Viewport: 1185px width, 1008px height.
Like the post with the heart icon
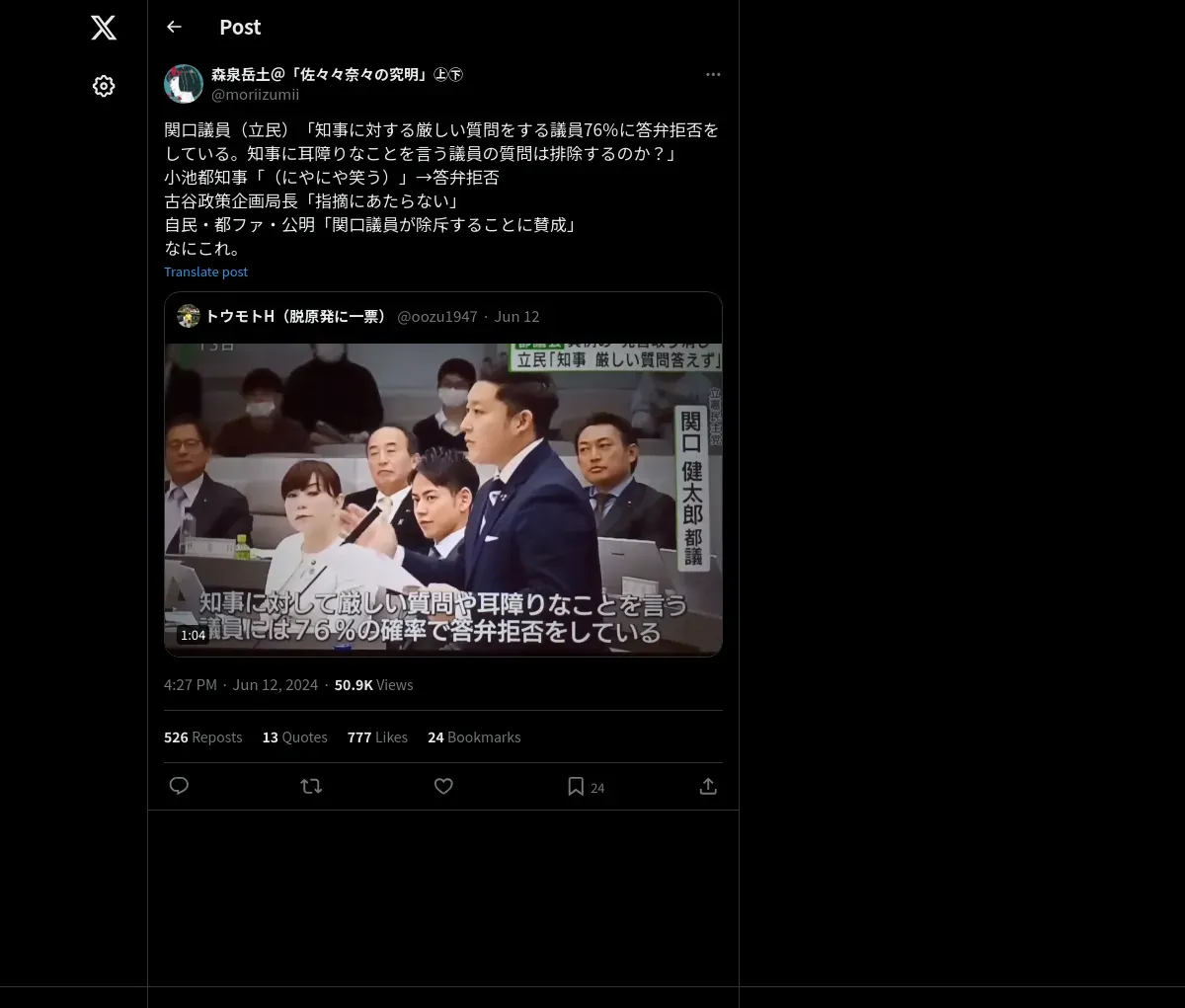[x=443, y=786]
